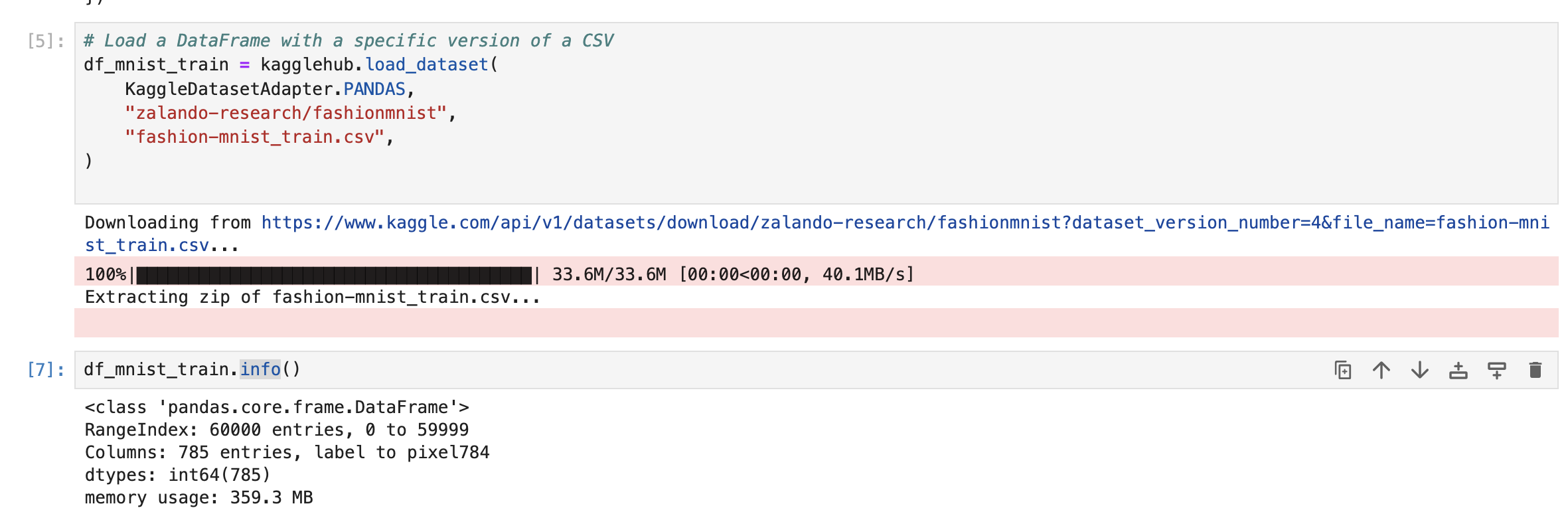Click the "Extracting zip" output line
The height and width of the screenshot is (522, 1568).
(312, 297)
